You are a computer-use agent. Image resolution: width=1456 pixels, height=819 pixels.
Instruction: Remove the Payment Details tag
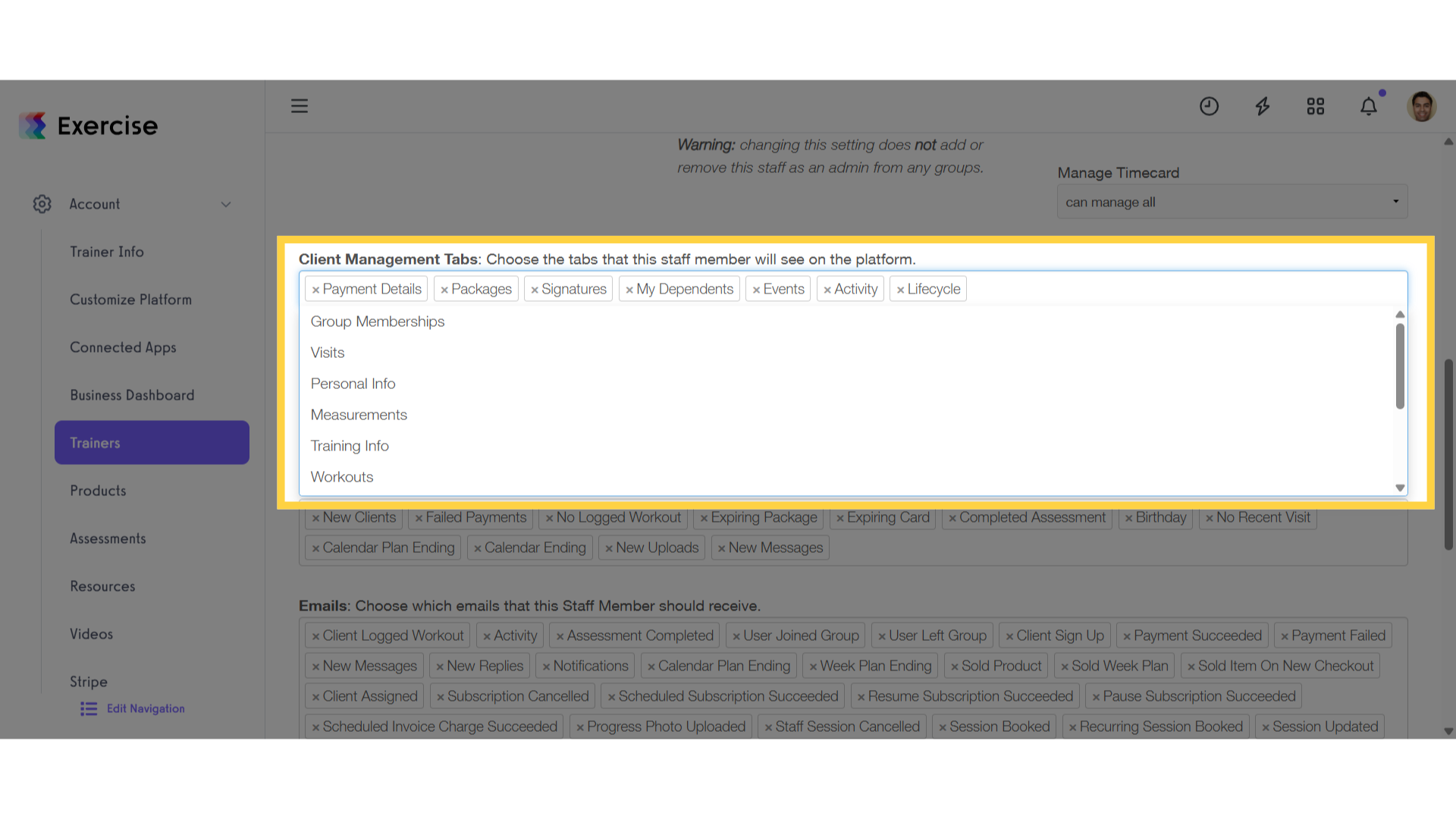click(x=315, y=290)
